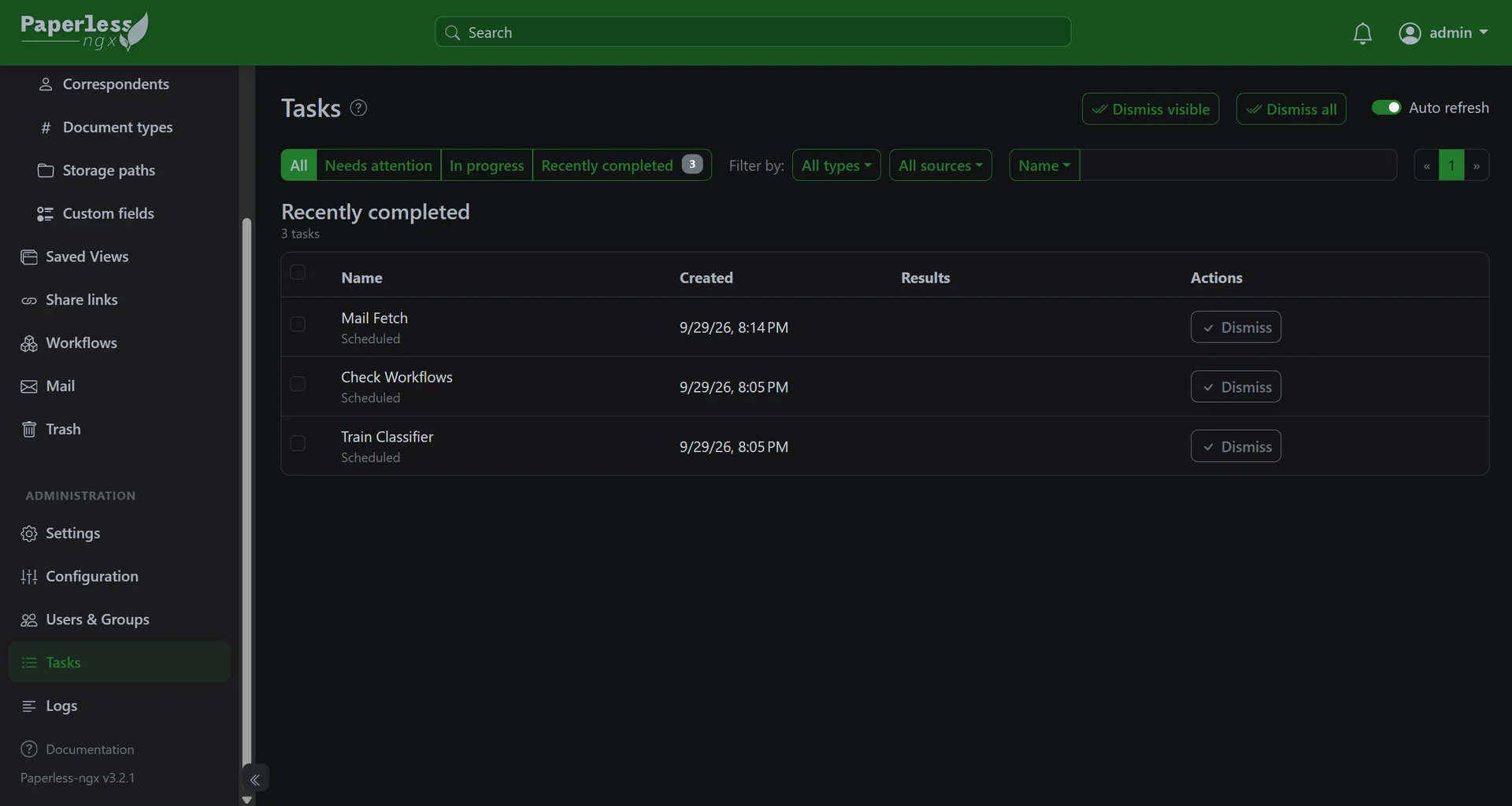The image size is (1512, 806).
Task: Open Share links in the sidebar
Action: click(81, 300)
